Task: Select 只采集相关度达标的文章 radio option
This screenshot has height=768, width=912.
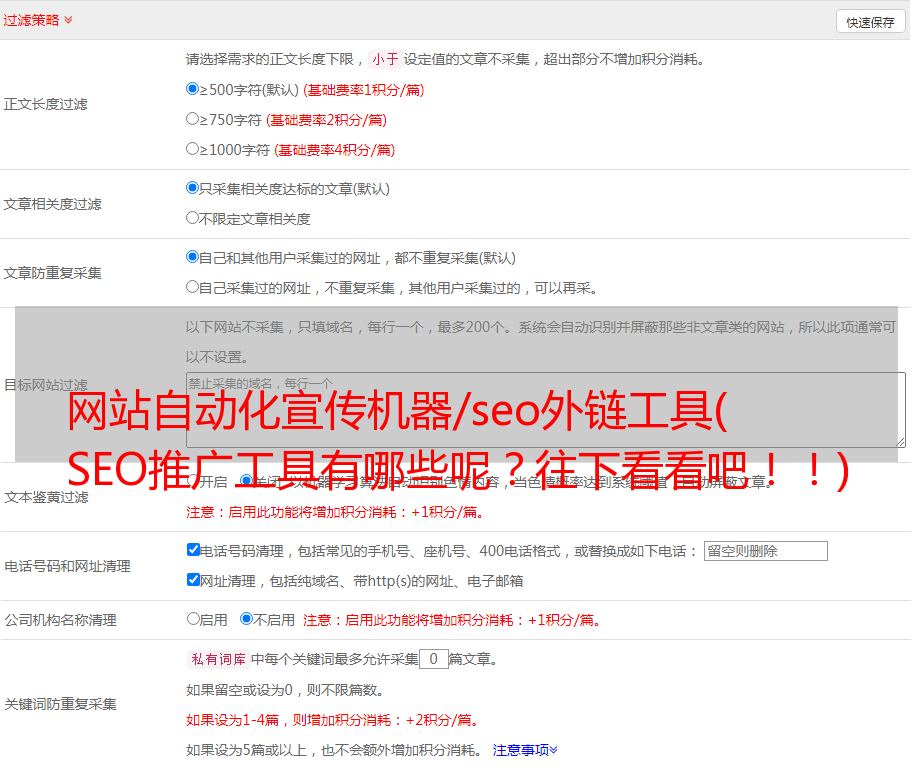Action: tap(193, 188)
